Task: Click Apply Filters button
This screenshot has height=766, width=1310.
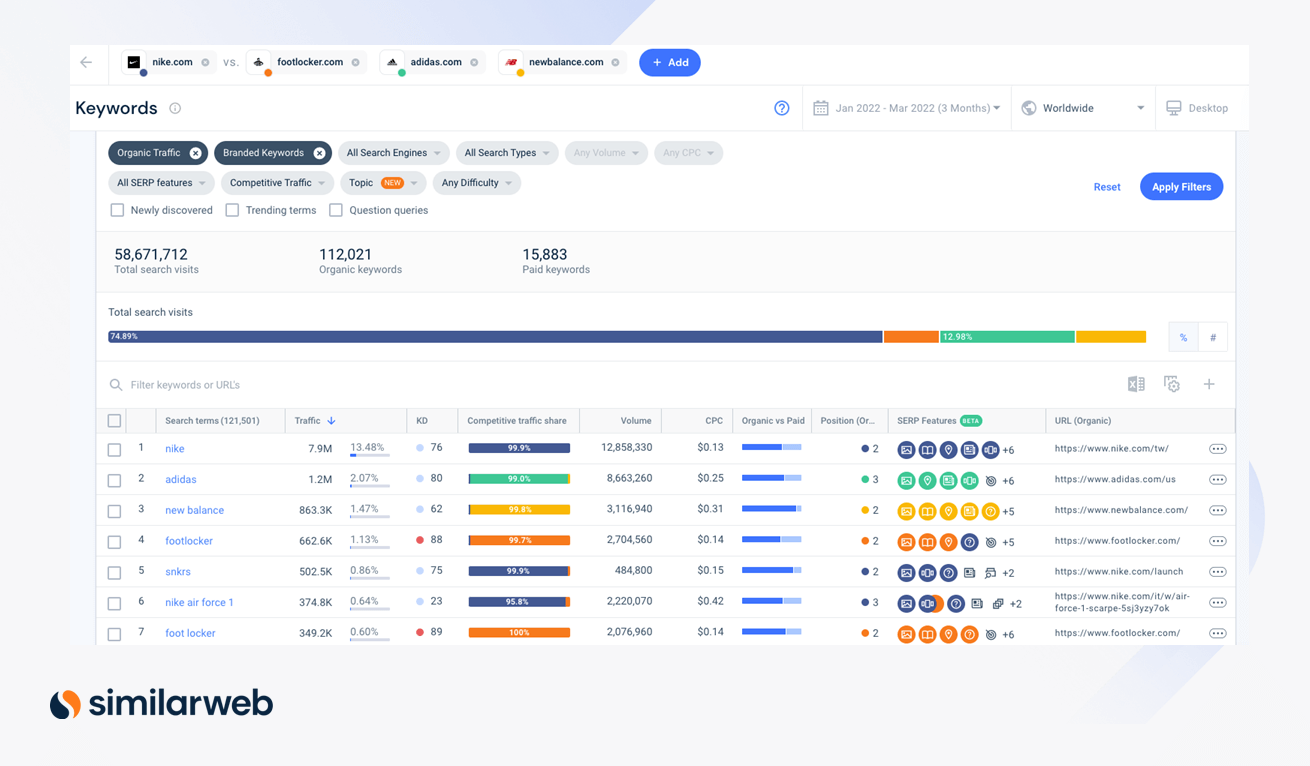Action: coord(1181,187)
